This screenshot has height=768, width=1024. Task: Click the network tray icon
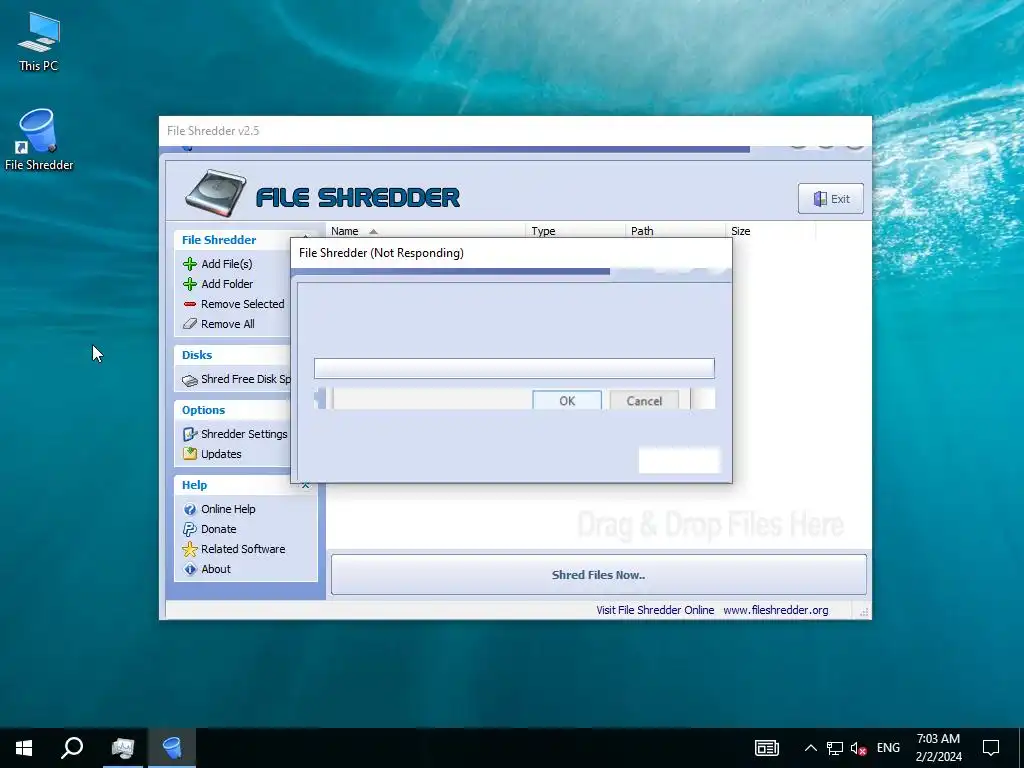pos(835,748)
